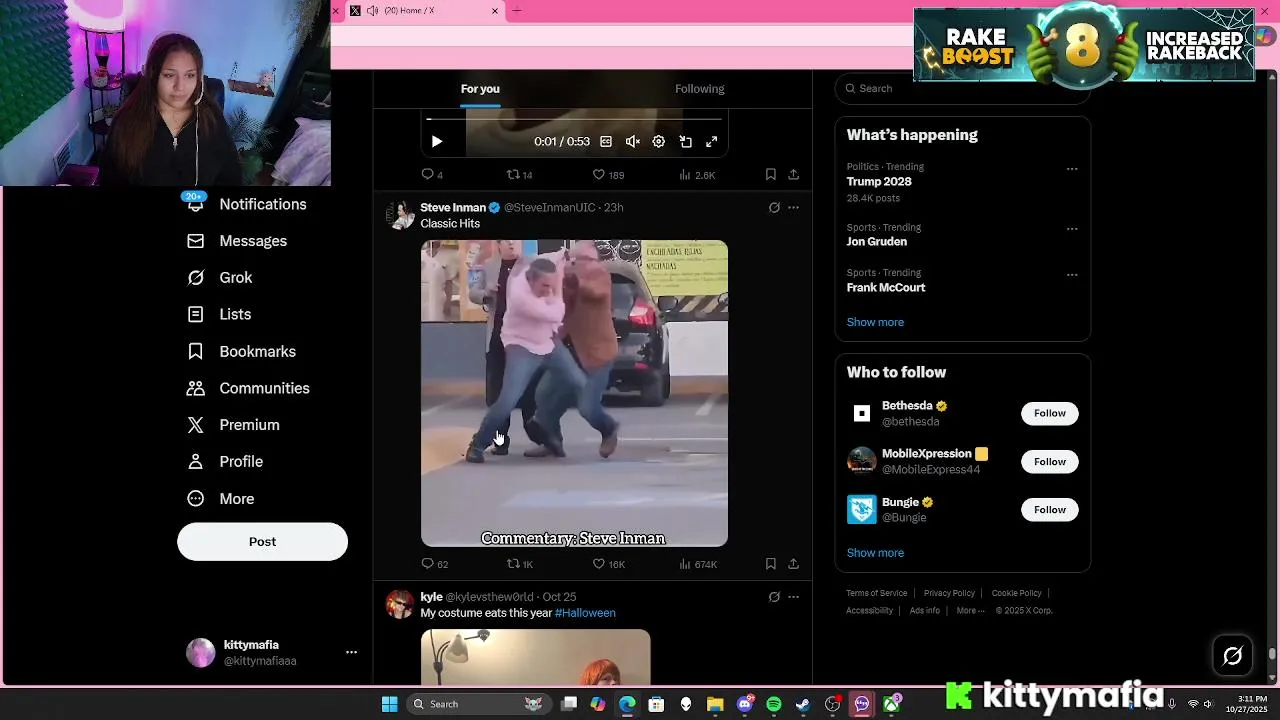Viewport: 1280px width, 720px height.
Task: Open Steve Inman's profile avatar
Action: 401,215
